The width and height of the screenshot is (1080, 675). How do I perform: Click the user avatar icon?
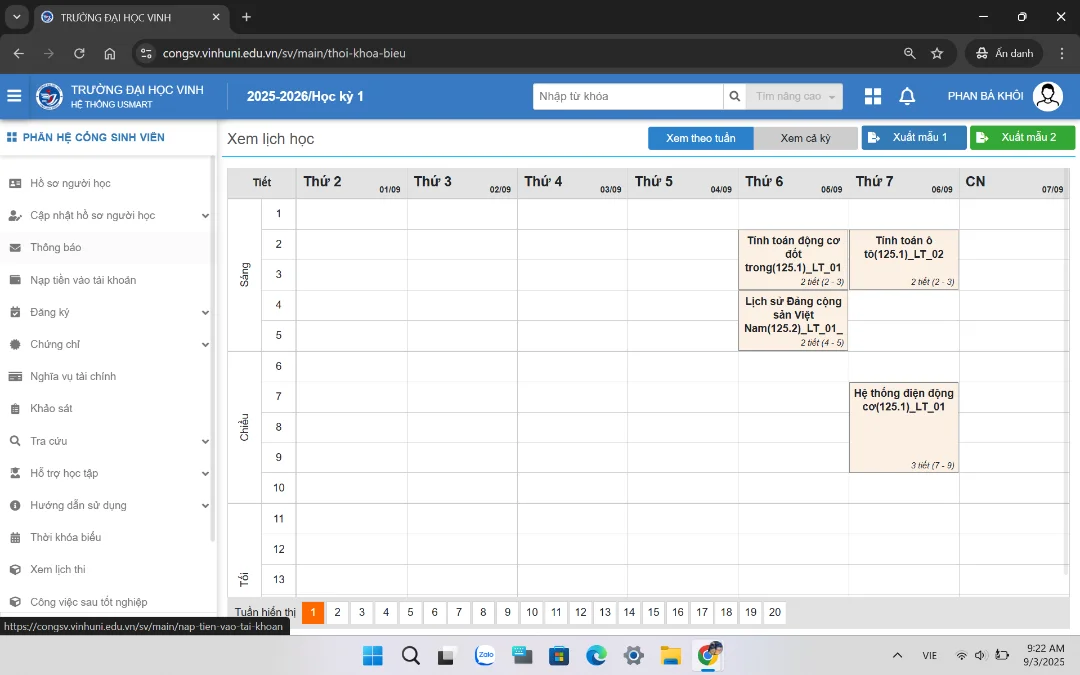[1047, 96]
